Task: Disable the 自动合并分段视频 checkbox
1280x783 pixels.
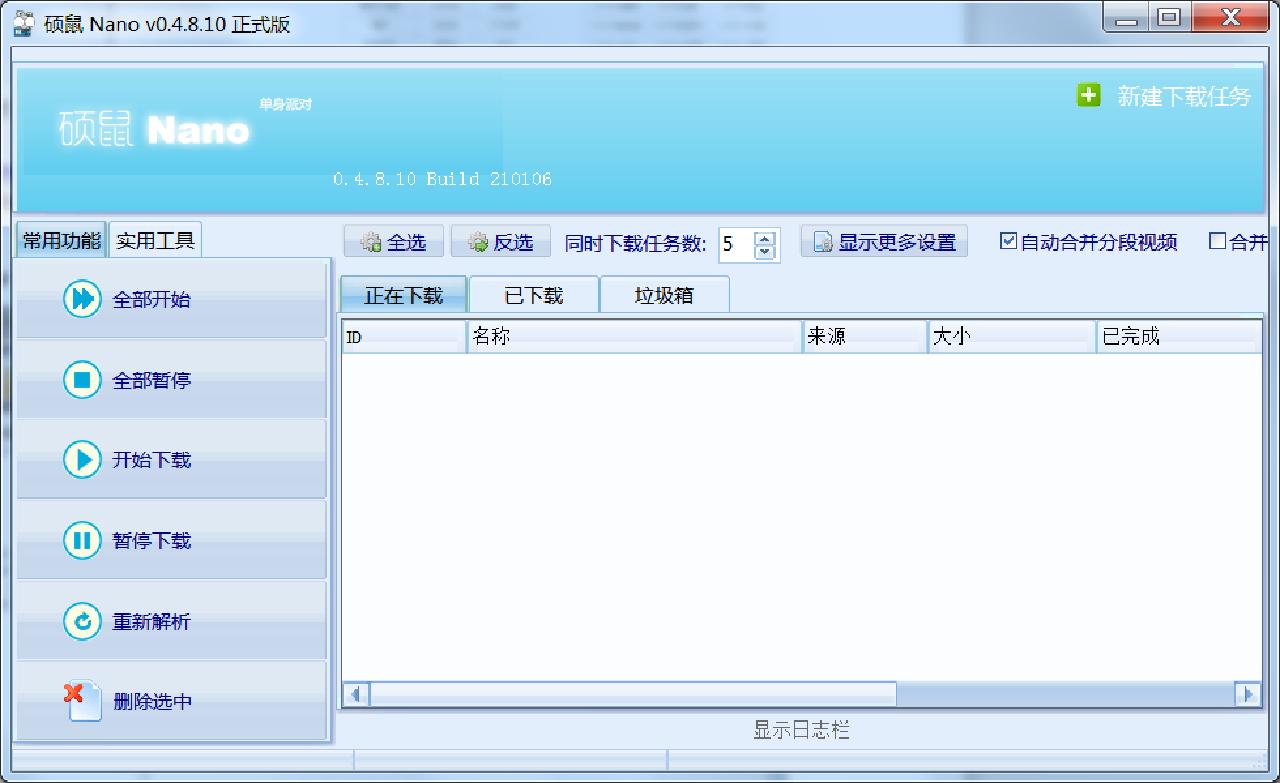Action: click(x=1008, y=241)
